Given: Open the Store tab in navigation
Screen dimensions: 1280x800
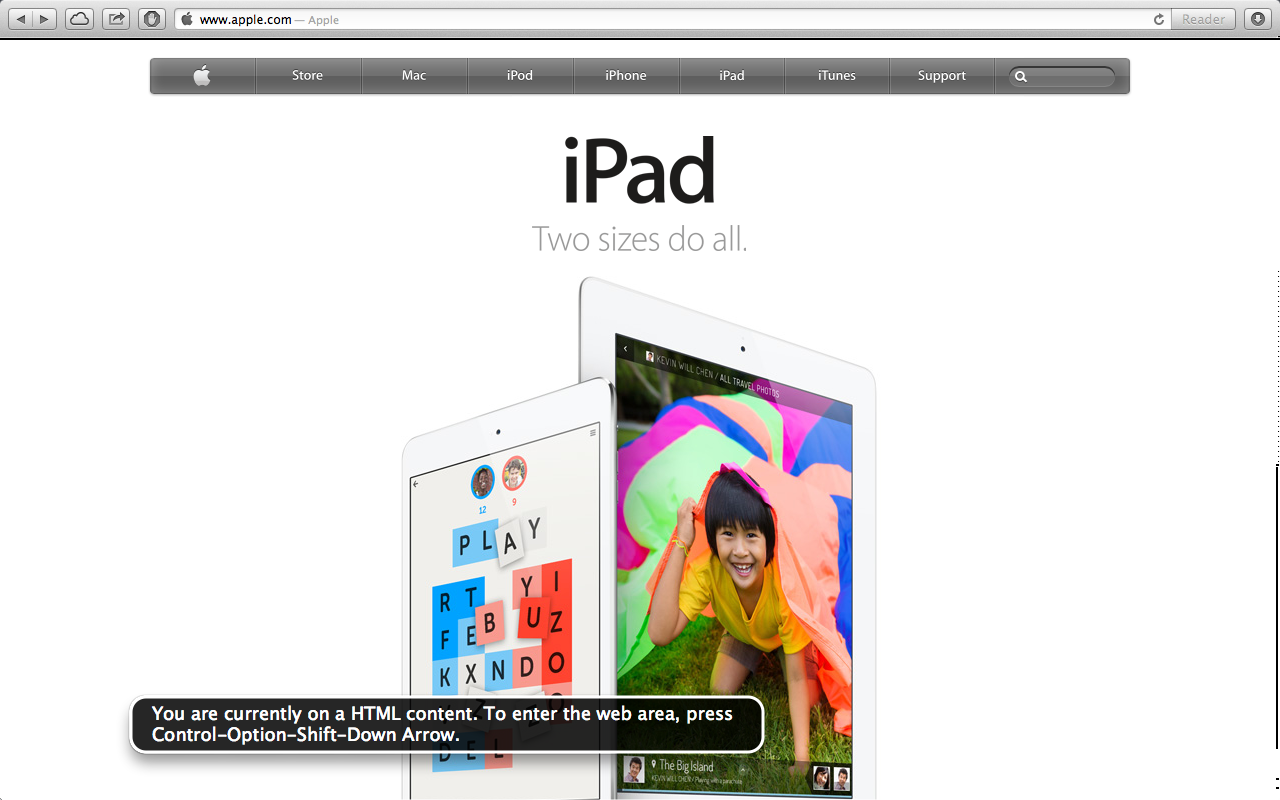Looking at the screenshot, I should click(x=308, y=76).
